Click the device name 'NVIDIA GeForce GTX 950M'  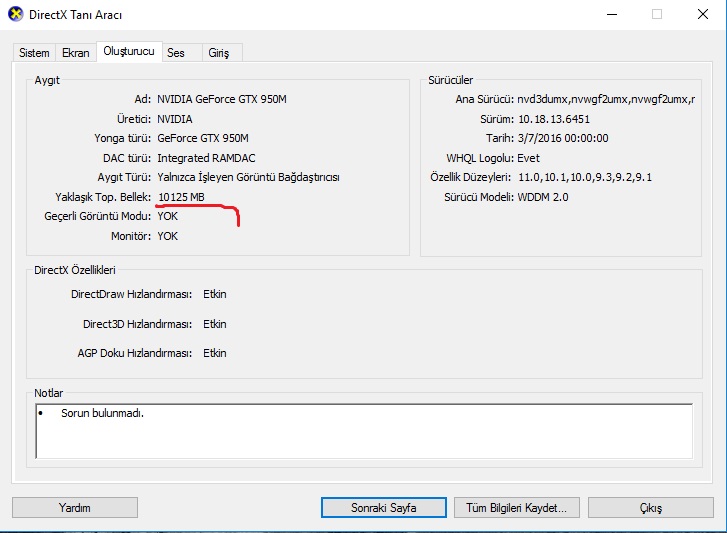(x=222, y=99)
